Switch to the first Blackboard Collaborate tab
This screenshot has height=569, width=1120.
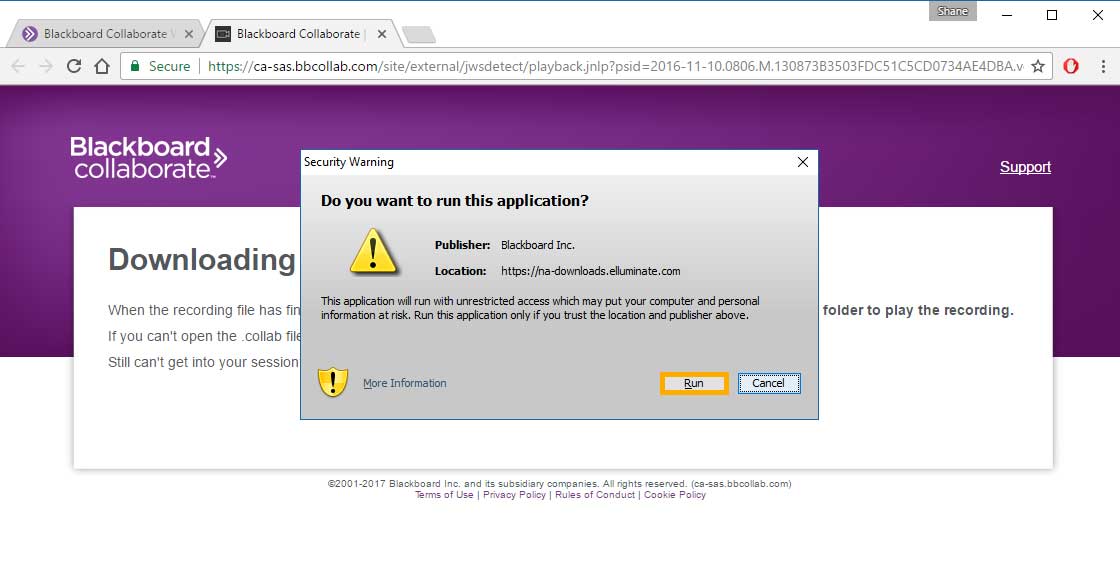(106, 34)
